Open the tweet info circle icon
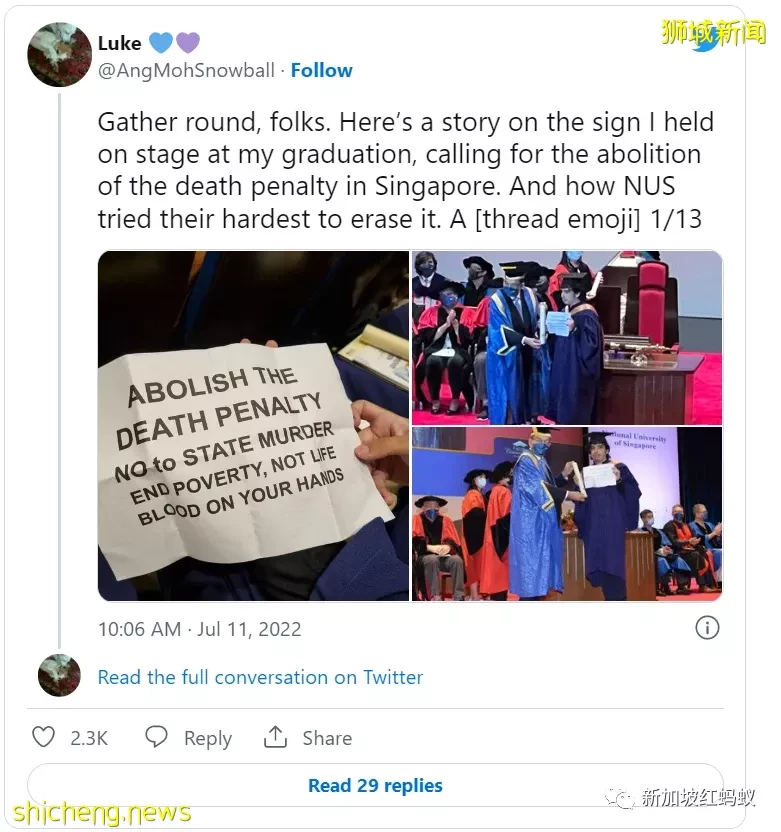 coord(707,628)
